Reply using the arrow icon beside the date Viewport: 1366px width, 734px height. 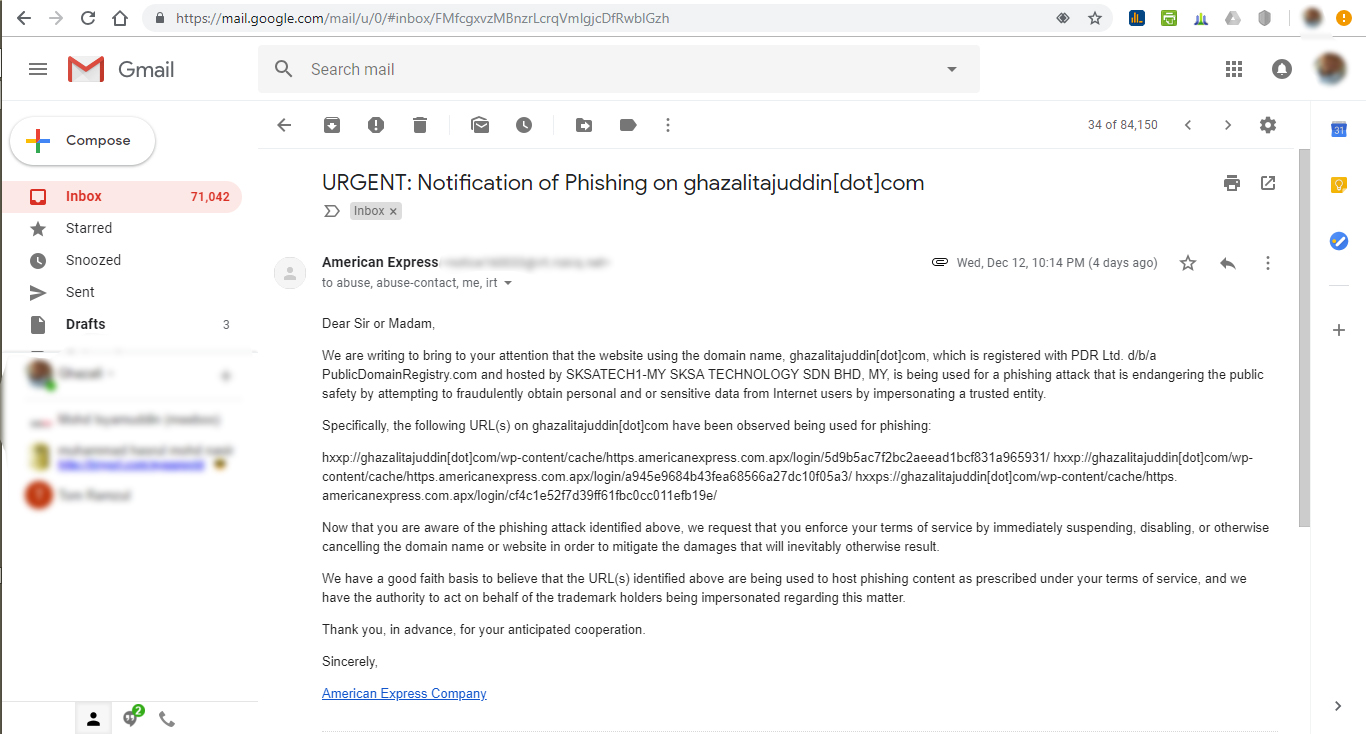[1228, 263]
